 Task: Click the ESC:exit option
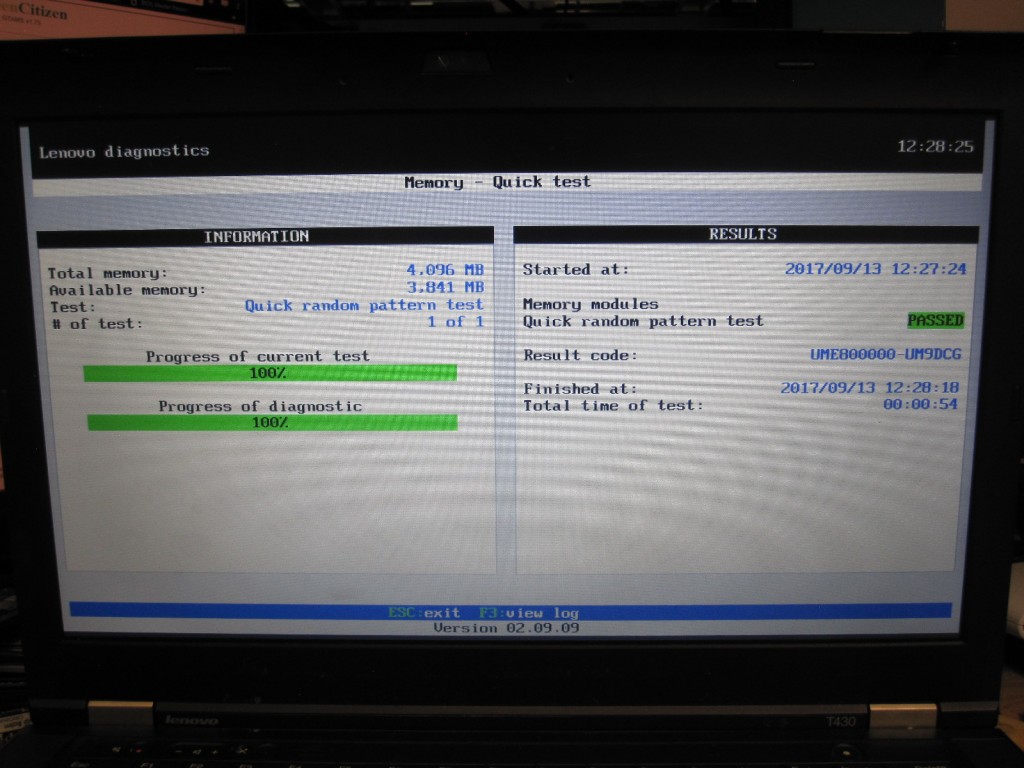(424, 613)
